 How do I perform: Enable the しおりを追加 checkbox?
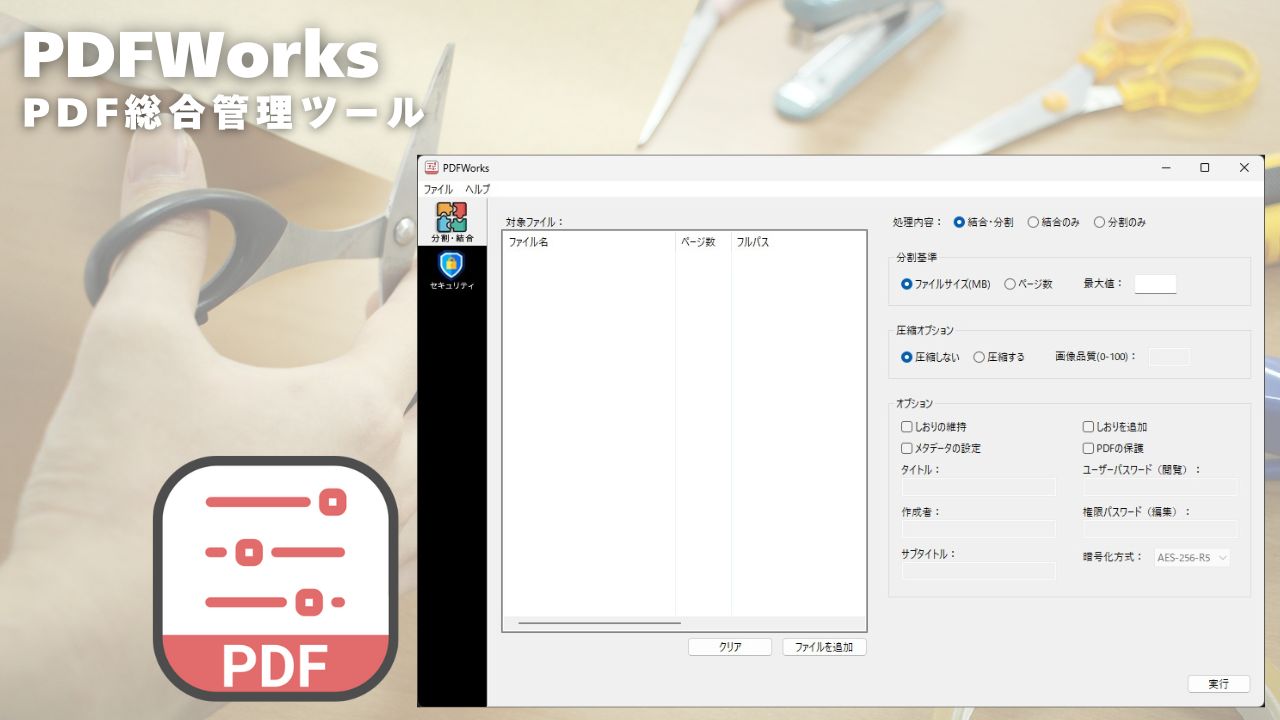1114,427
